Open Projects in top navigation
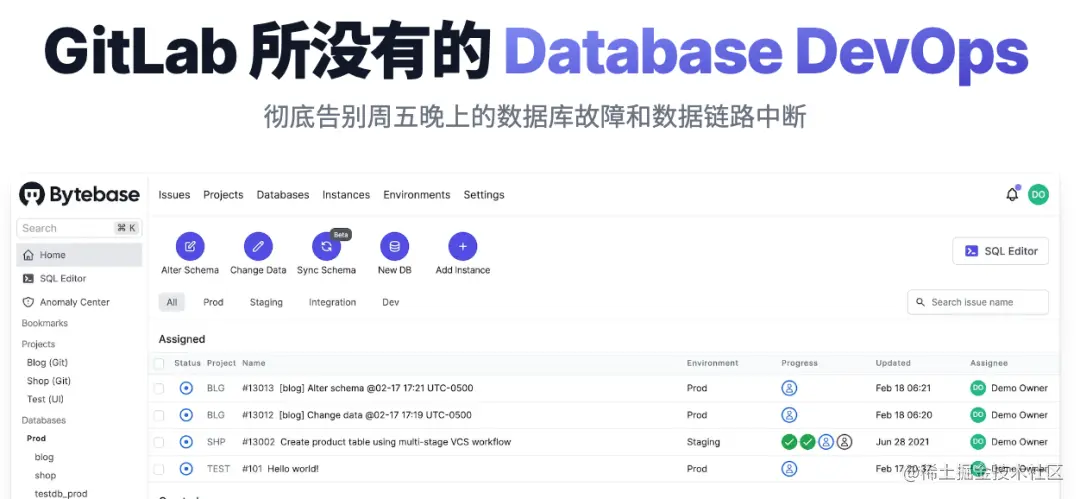This screenshot has width=1080, height=499. point(223,195)
